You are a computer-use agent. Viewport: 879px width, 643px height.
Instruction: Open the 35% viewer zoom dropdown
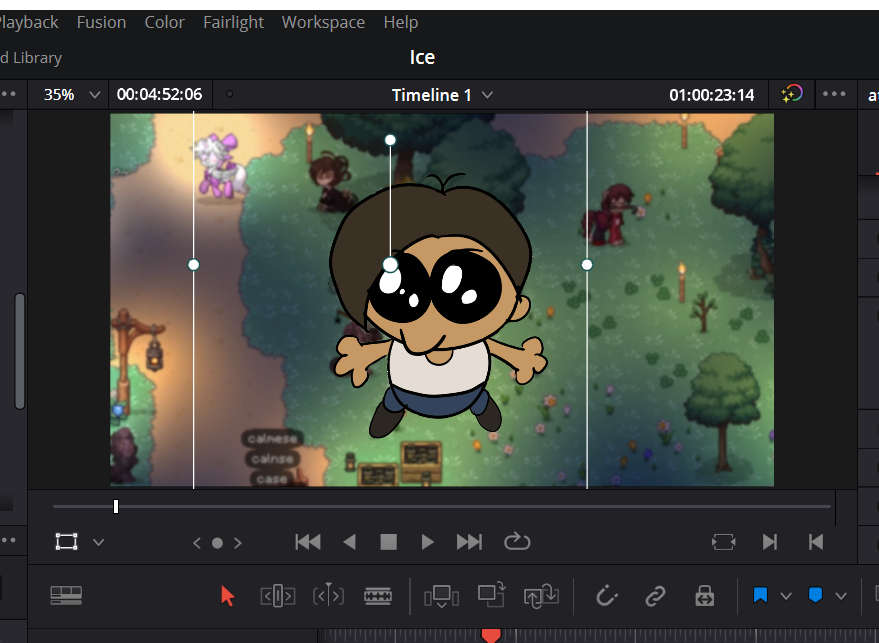72,95
